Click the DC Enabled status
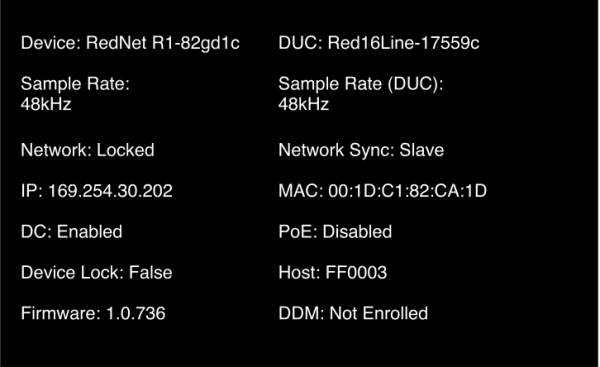600x367 pixels. click(72, 232)
